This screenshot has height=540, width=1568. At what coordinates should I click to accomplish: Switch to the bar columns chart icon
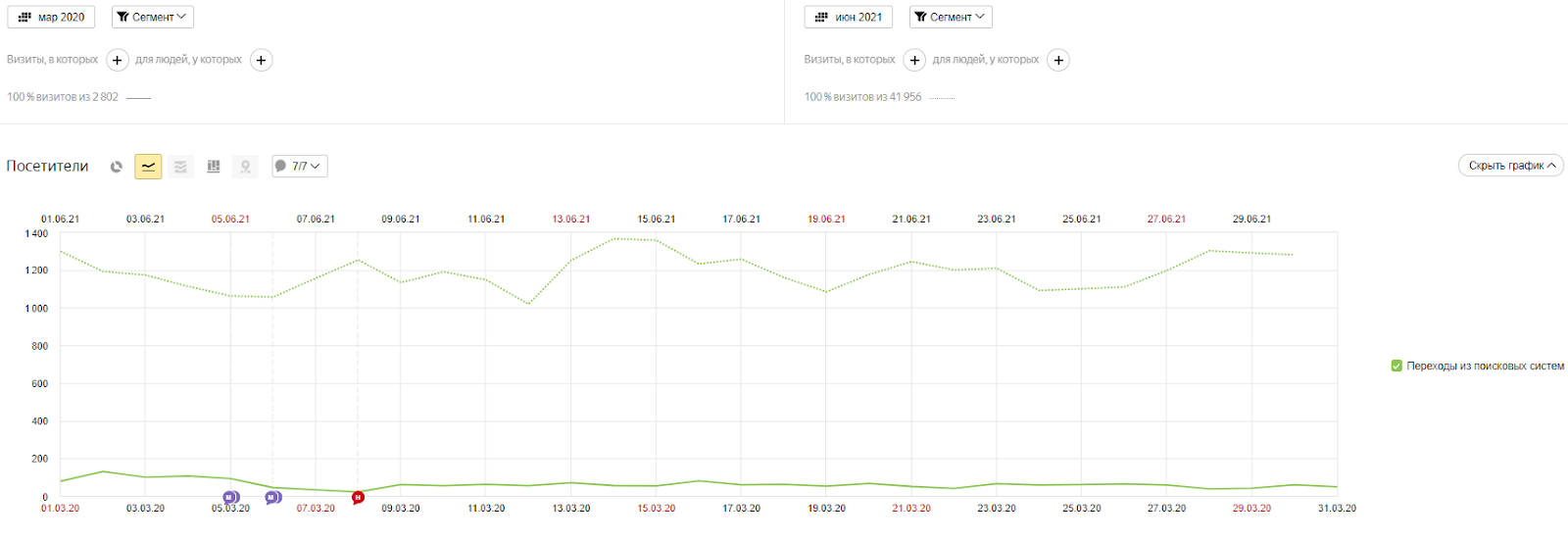(214, 167)
